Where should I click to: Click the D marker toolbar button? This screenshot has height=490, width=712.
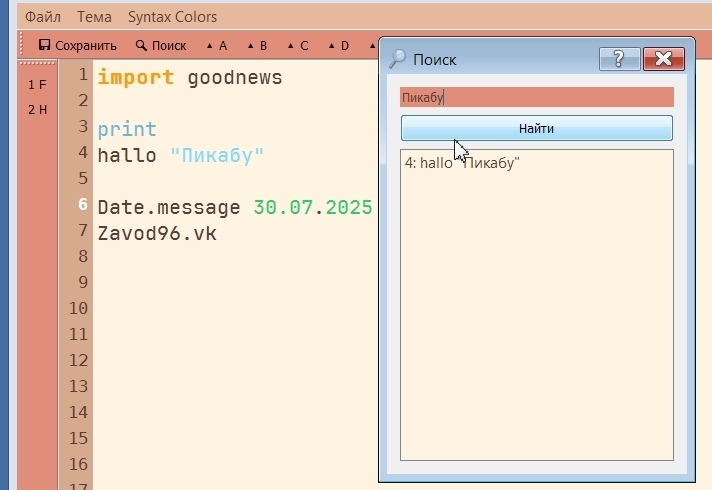point(338,45)
